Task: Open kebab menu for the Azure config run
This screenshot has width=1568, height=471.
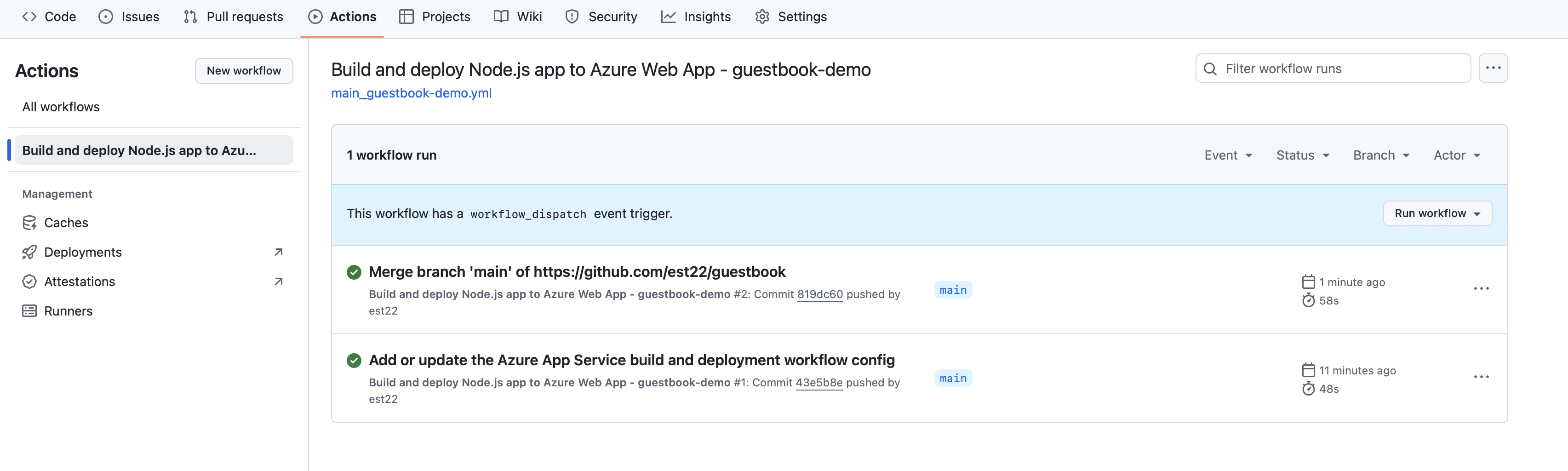Action: tap(1481, 377)
